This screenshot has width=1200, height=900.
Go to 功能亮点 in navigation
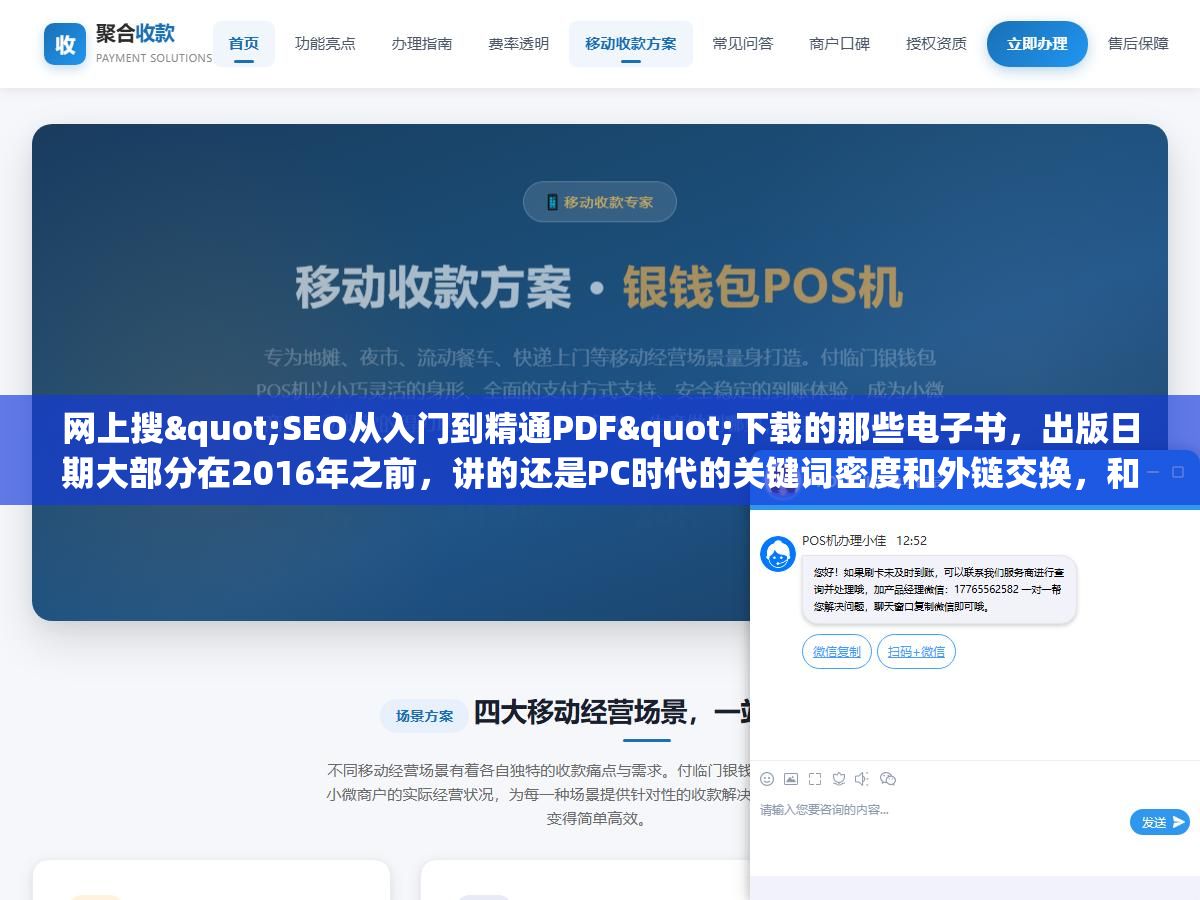tap(325, 44)
